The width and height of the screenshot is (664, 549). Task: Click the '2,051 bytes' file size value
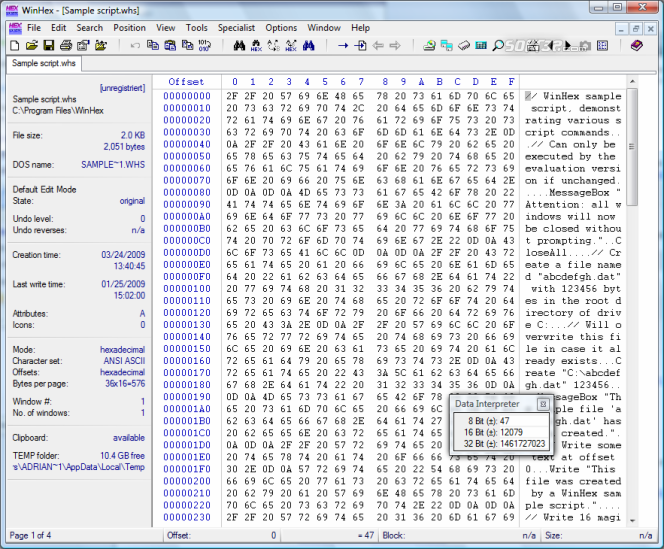pos(124,147)
